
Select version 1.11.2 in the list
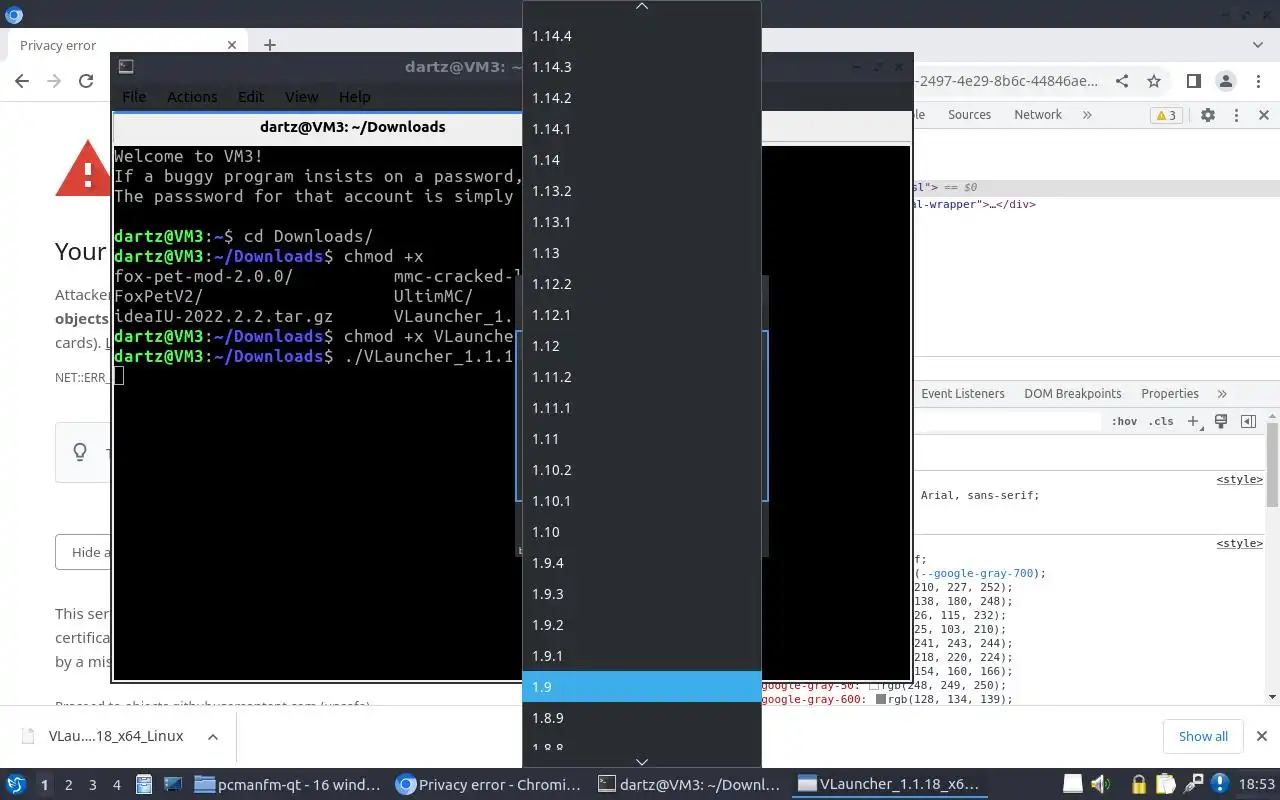(x=641, y=377)
